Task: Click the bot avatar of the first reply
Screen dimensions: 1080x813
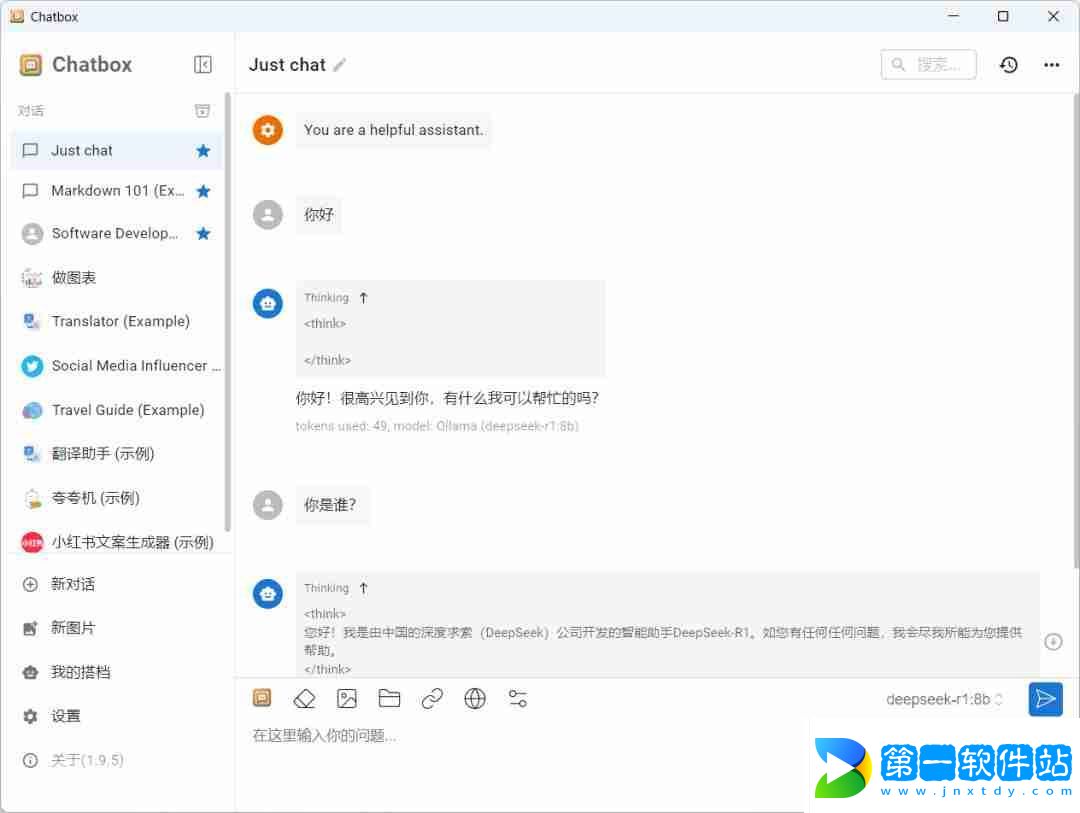Action: [x=268, y=303]
